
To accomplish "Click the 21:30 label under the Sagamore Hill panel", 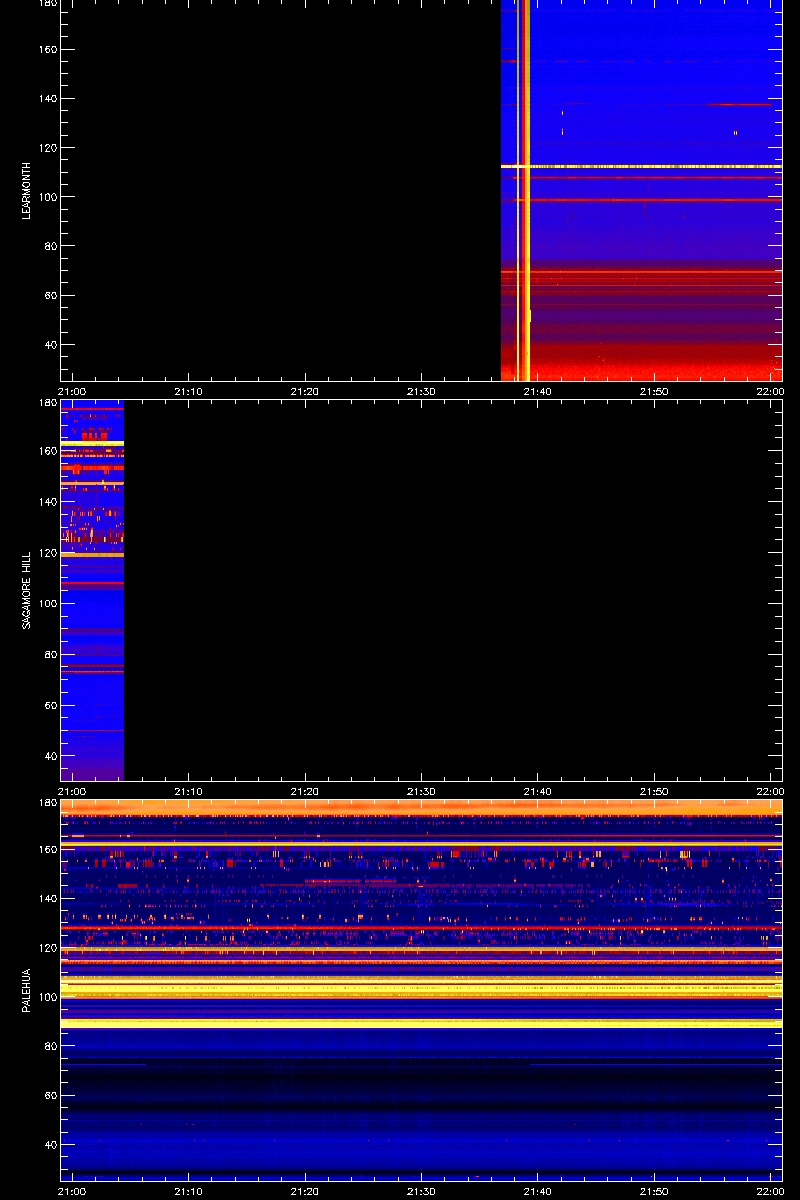I will point(421,791).
